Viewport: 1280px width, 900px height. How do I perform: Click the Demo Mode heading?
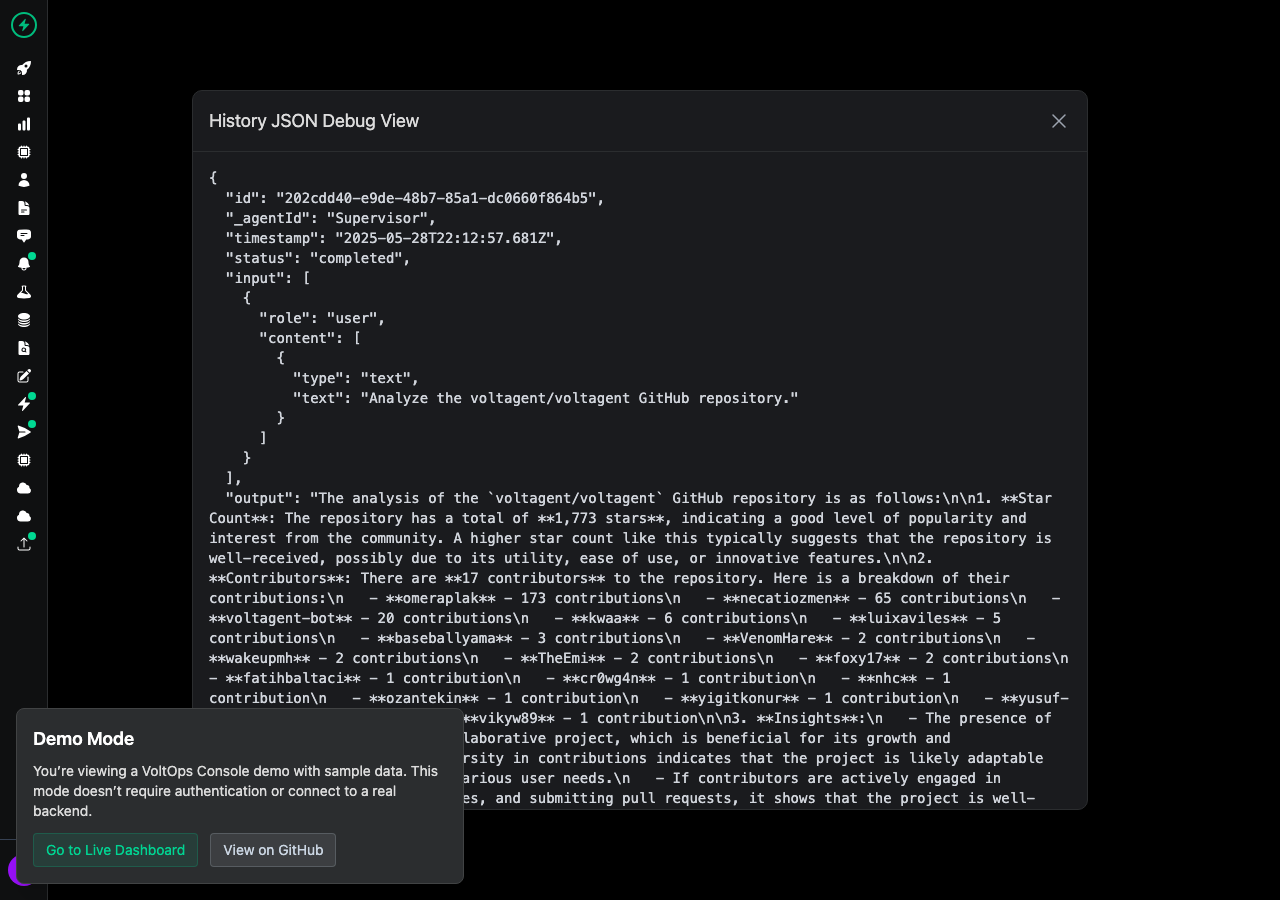83,739
